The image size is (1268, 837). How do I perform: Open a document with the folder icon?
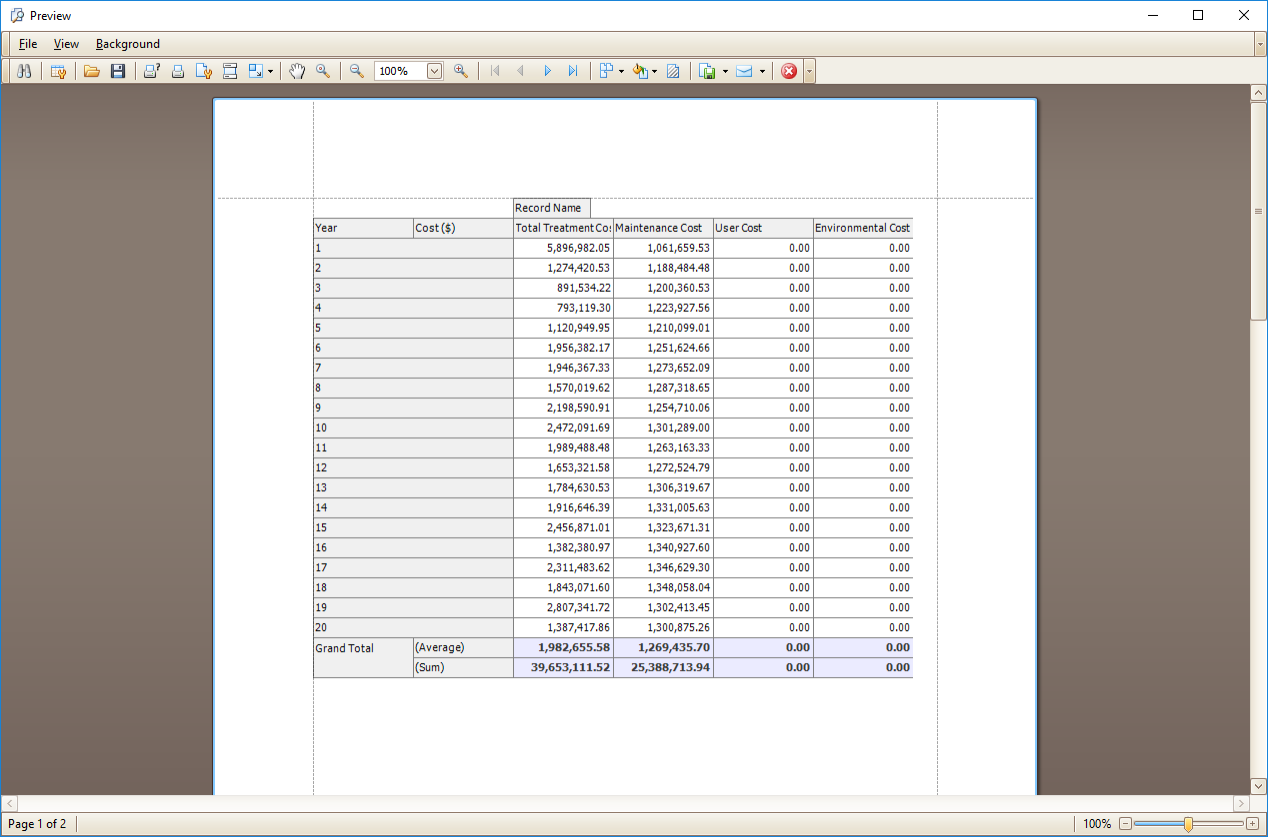point(92,71)
